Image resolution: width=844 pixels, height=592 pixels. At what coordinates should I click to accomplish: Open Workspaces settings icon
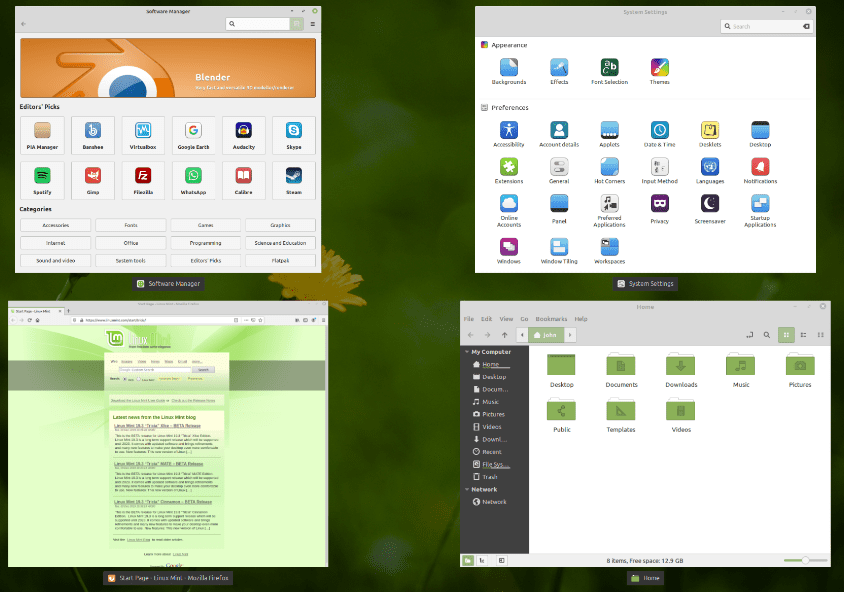click(x=609, y=251)
